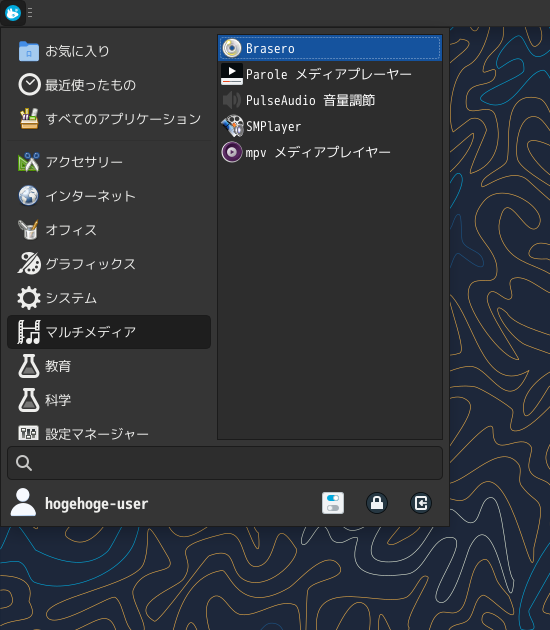Viewport: 550px width, 630px height.
Task: Open システム category
Action: [x=109, y=298]
